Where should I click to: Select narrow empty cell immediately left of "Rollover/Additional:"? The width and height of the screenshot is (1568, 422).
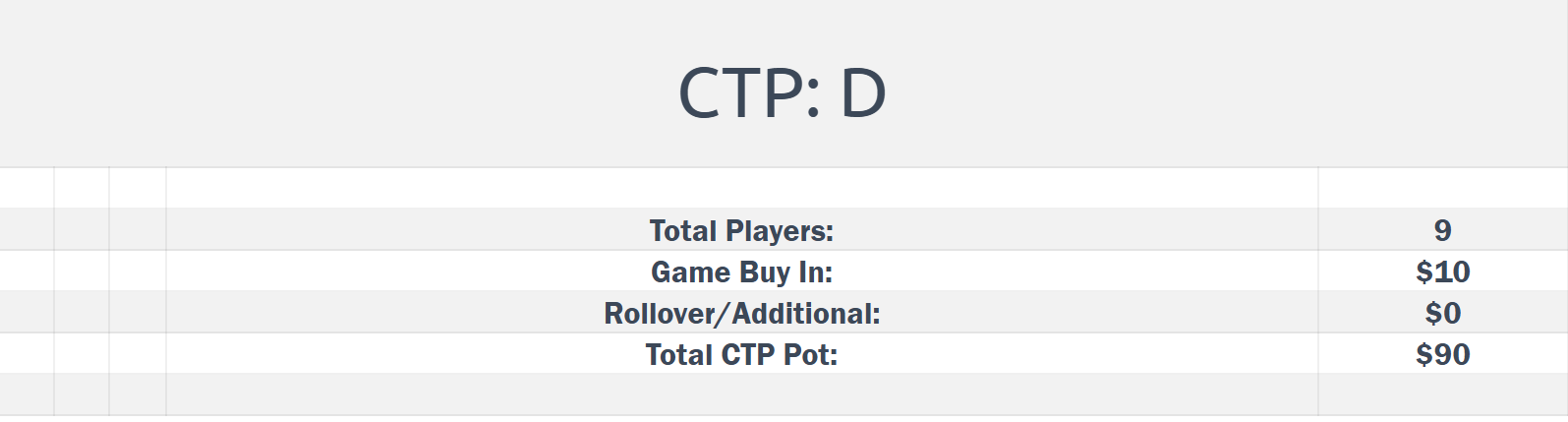(138, 313)
